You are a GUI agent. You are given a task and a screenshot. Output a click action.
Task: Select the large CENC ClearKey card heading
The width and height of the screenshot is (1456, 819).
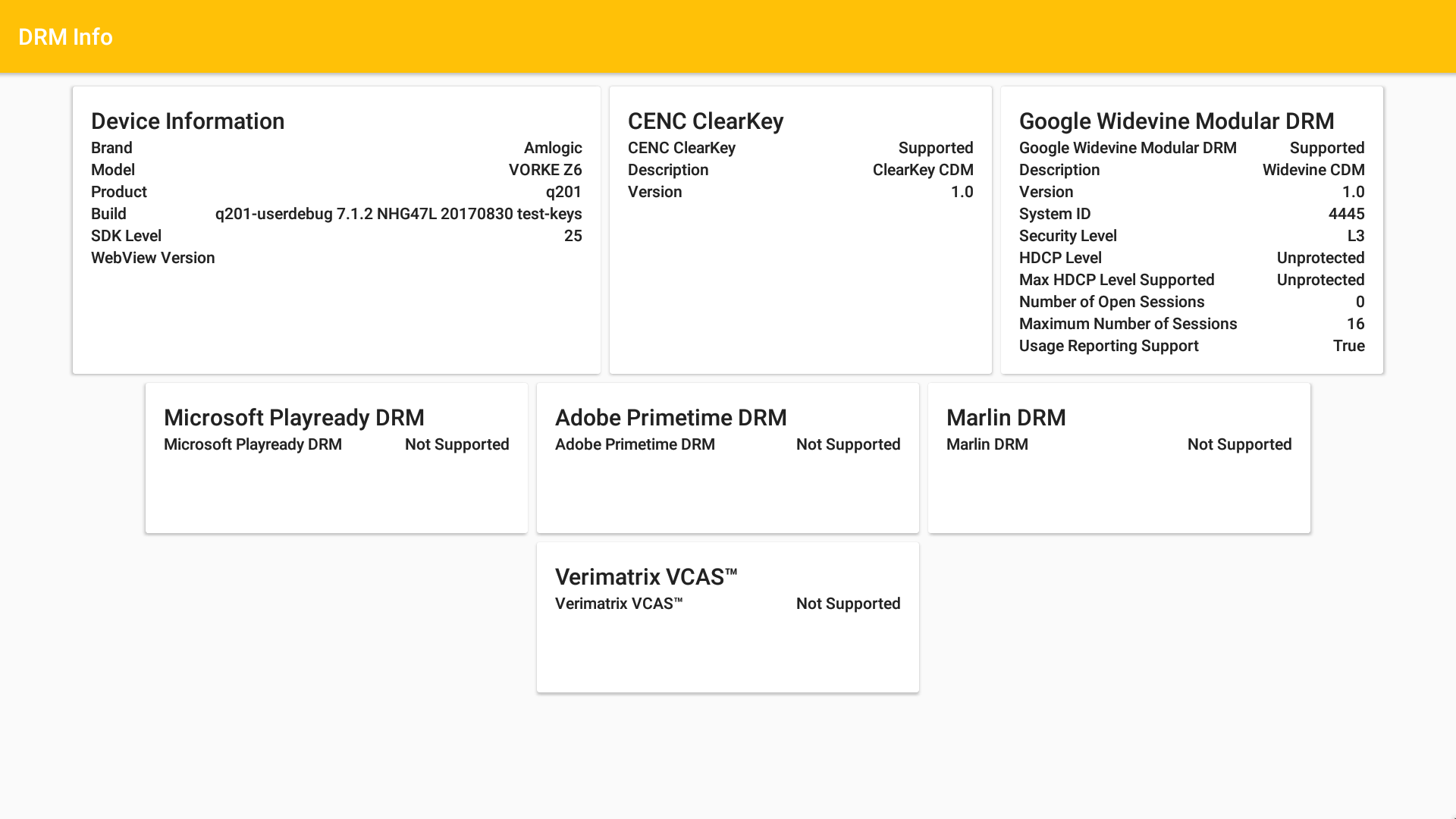(705, 121)
